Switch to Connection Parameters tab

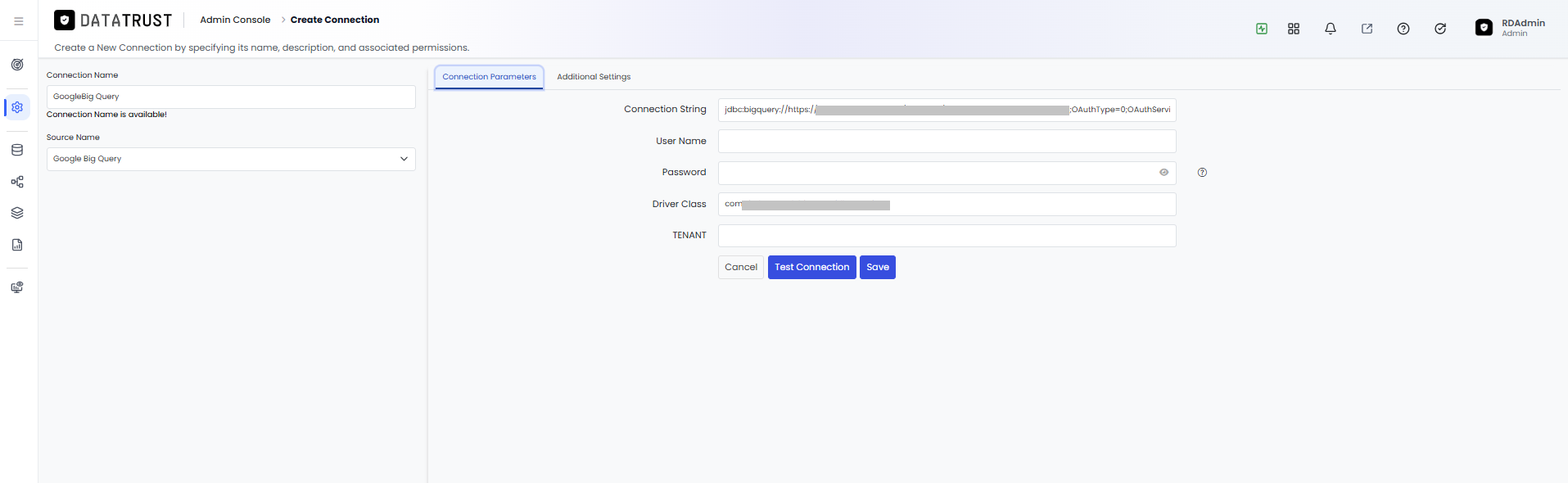[489, 77]
